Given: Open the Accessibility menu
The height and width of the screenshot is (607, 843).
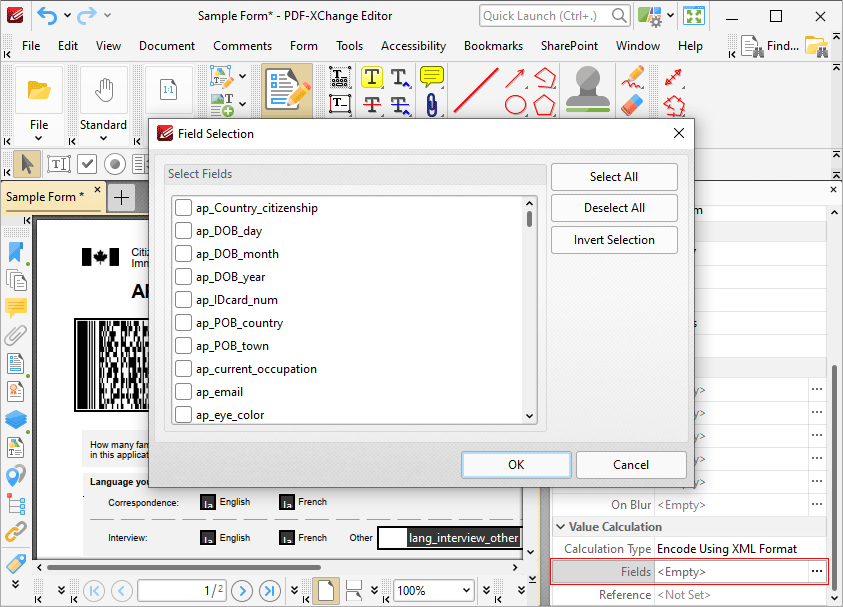Looking at the screenshot, I should pyautogui.click(x=413, y=46).
